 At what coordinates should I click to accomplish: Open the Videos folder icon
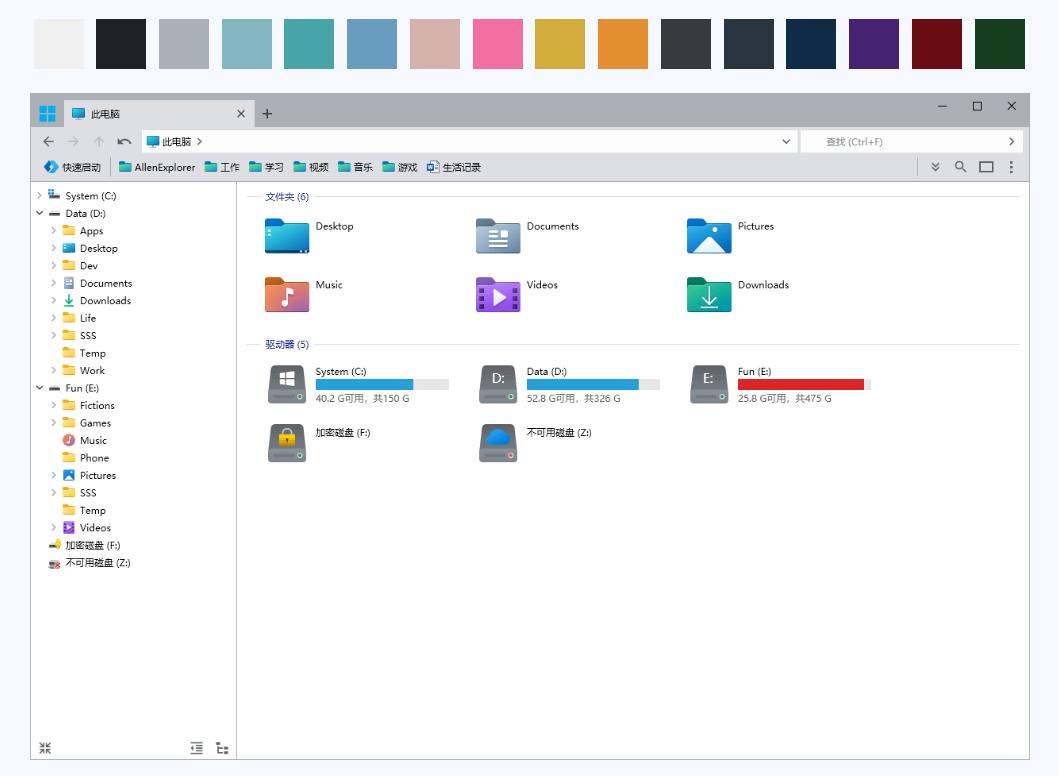click(498, 294)
